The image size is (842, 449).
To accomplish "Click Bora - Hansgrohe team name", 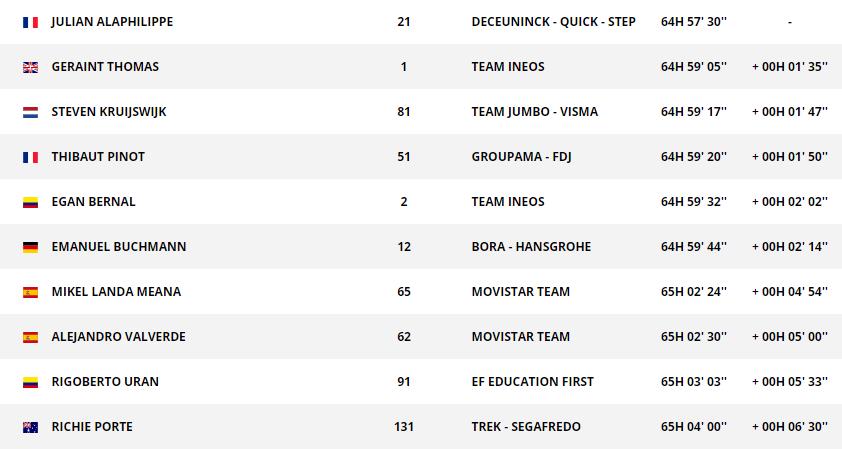I will click(531, 247).
